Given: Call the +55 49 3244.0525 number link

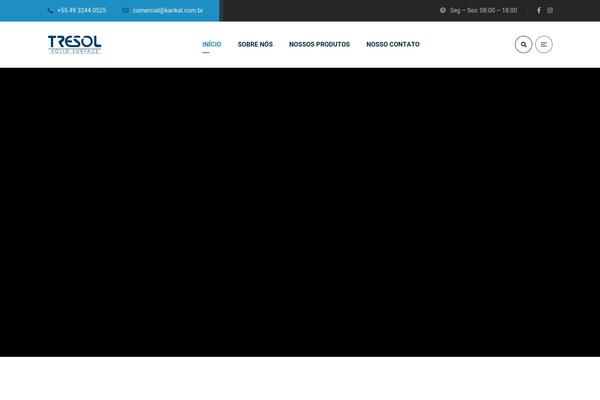Looking at the screenshot, I should [82, 10].
